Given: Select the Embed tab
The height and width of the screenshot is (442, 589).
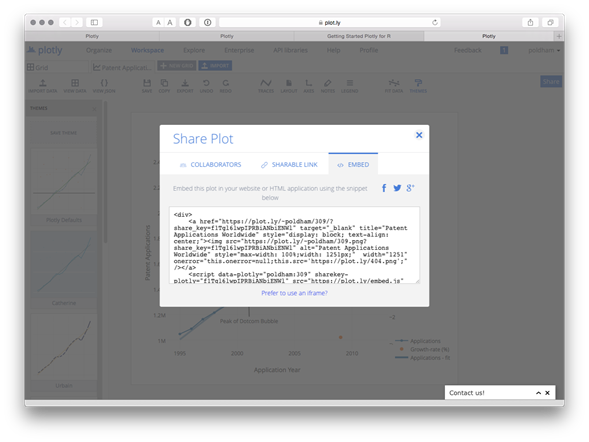Looking at the screenshot, I should [x=353, y=164].
